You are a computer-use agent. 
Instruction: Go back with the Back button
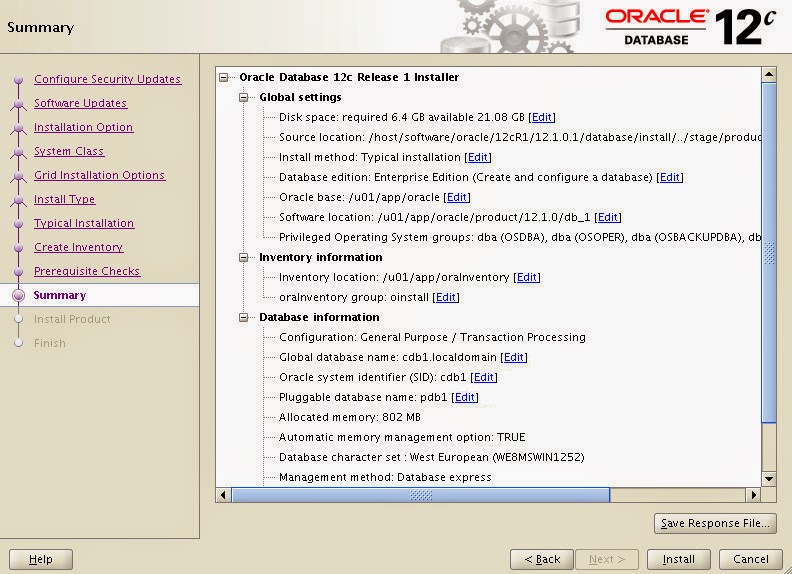click(x=541, y=559)
